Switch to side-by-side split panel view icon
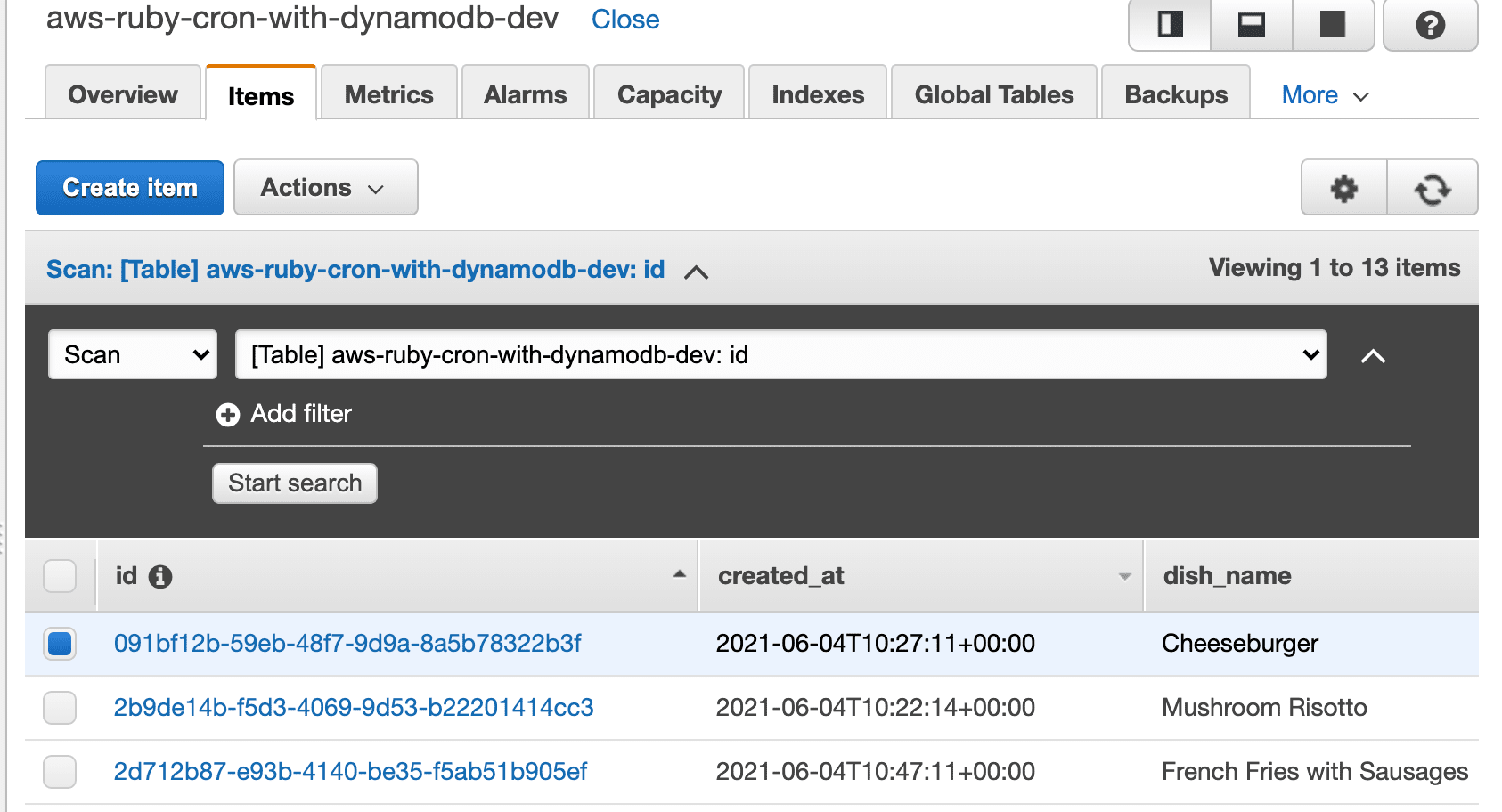The height and width of the screenshot is (812, 1502). (x=1170, y=25)
